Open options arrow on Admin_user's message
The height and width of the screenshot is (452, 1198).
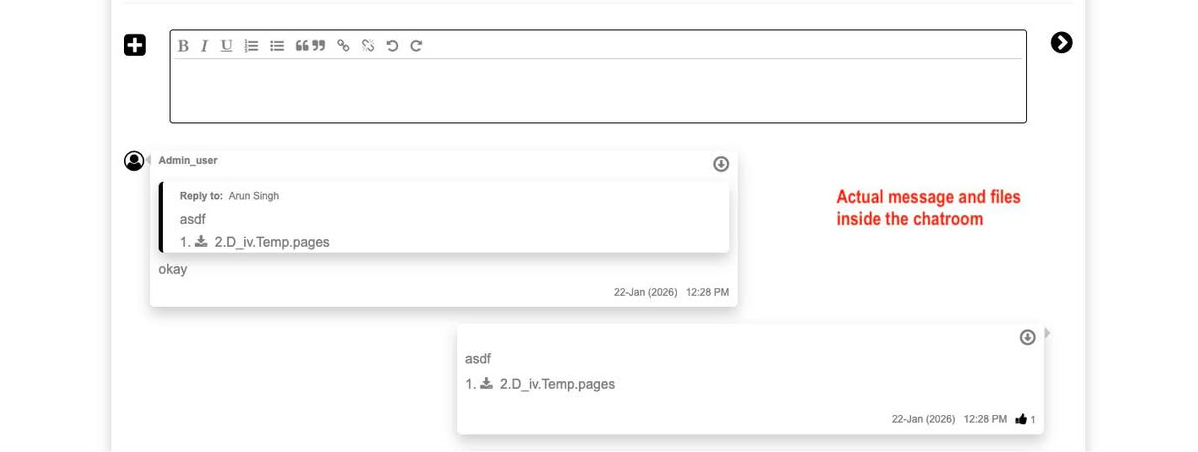pyautogui.click(x=721, y=164)
